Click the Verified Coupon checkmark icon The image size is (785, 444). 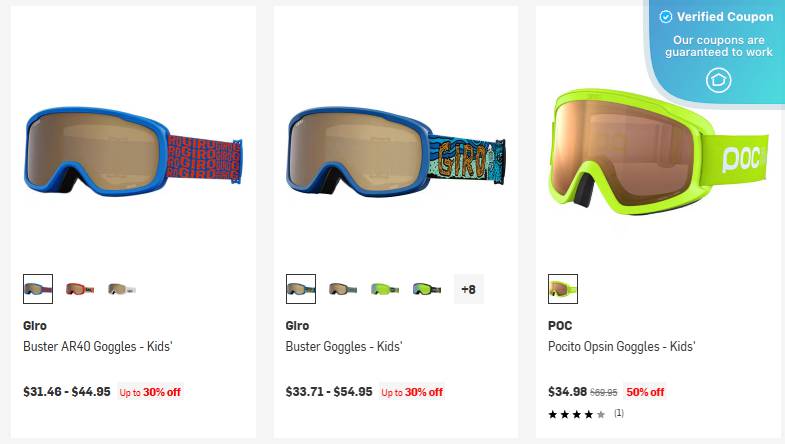tap(665, 17)
